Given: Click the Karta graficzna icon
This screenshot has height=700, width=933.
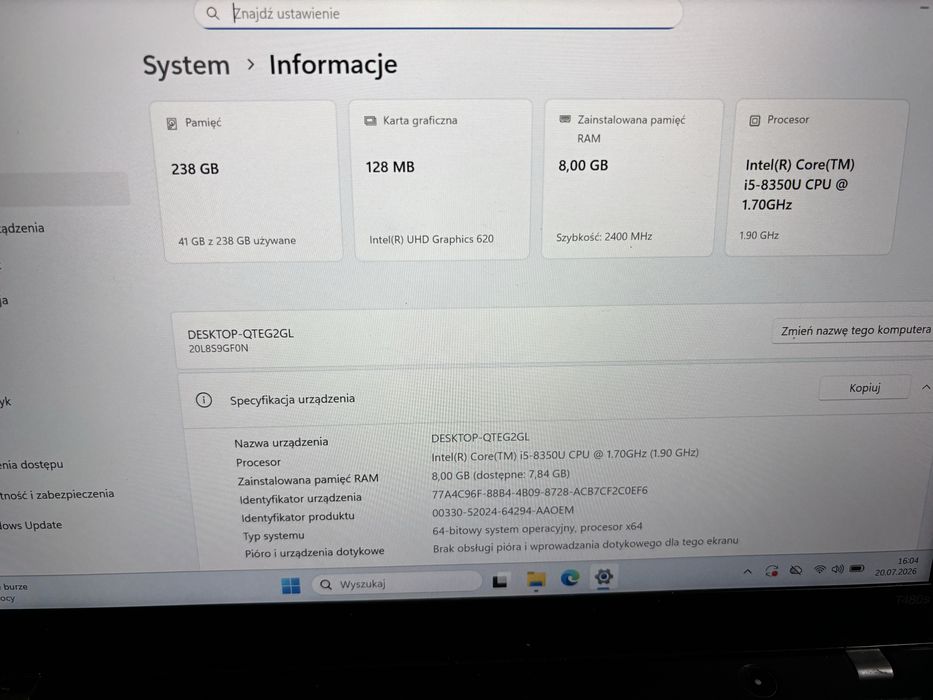Looking at the screenshot, I should click(370, 121).
